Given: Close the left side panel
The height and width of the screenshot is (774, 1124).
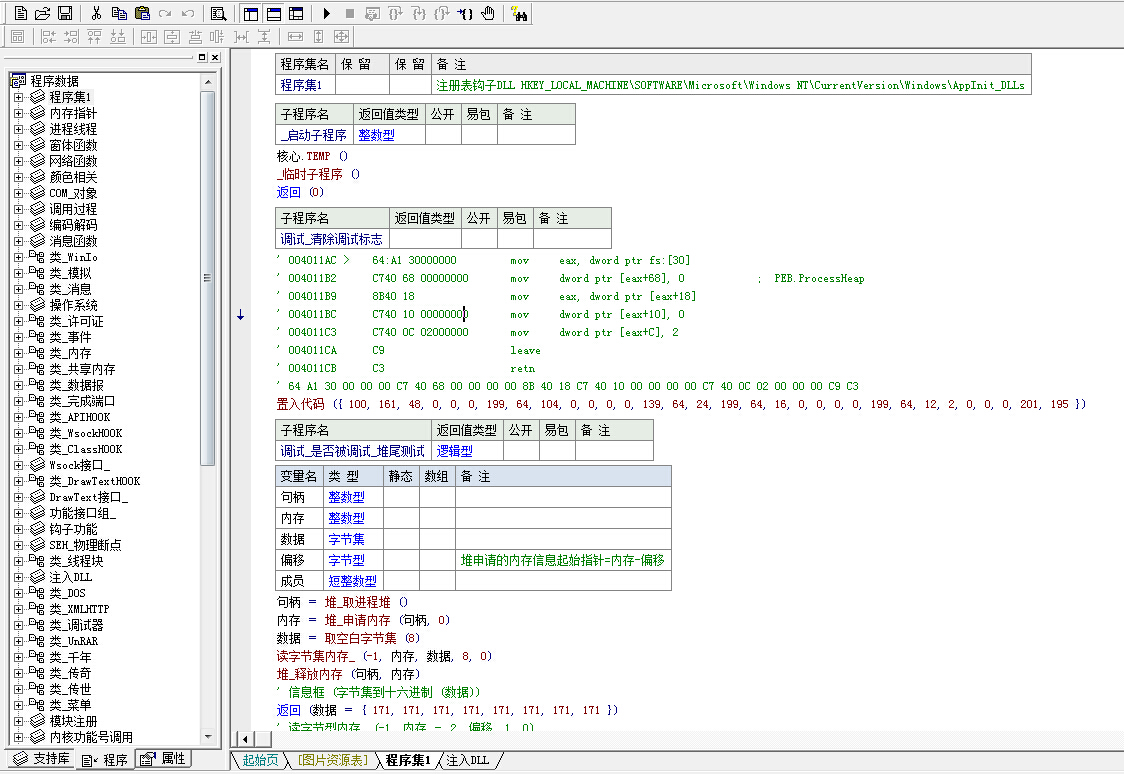Looking at the screenshot, I should point(214,58).
